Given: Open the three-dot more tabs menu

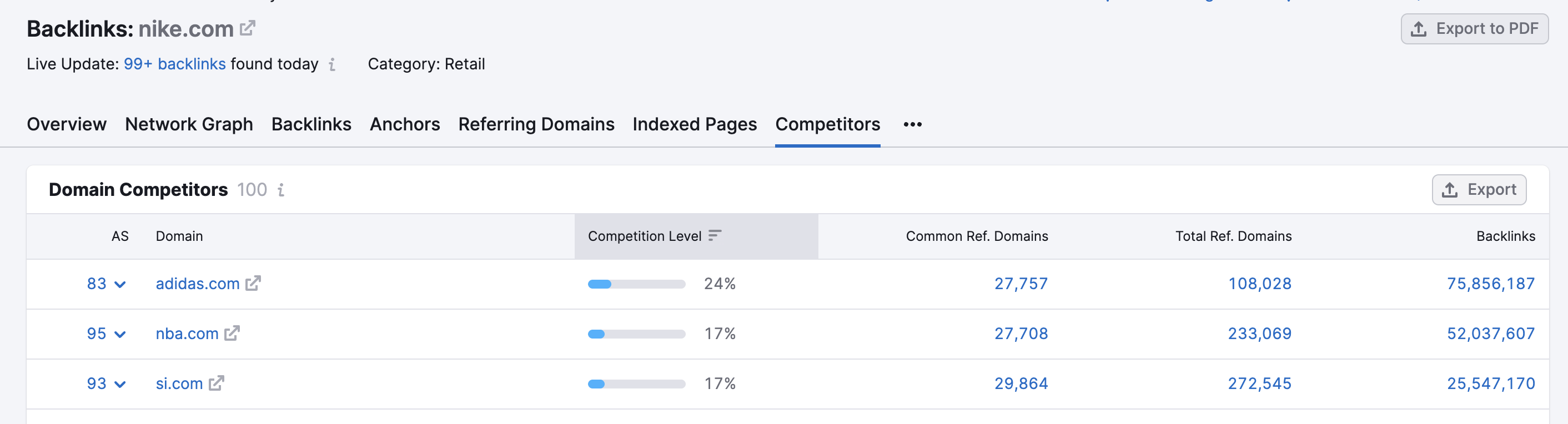Looking at the screenshot, I should (x=912, y=125).
